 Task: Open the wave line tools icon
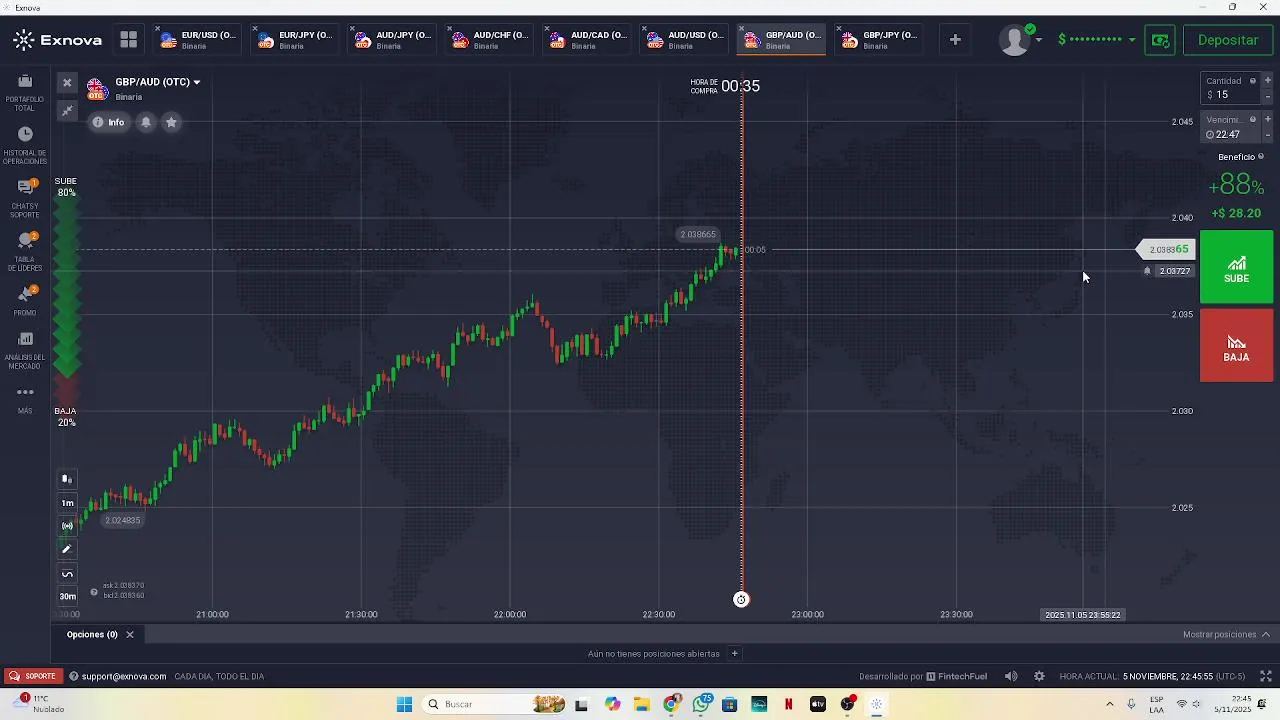pos(67,574)
